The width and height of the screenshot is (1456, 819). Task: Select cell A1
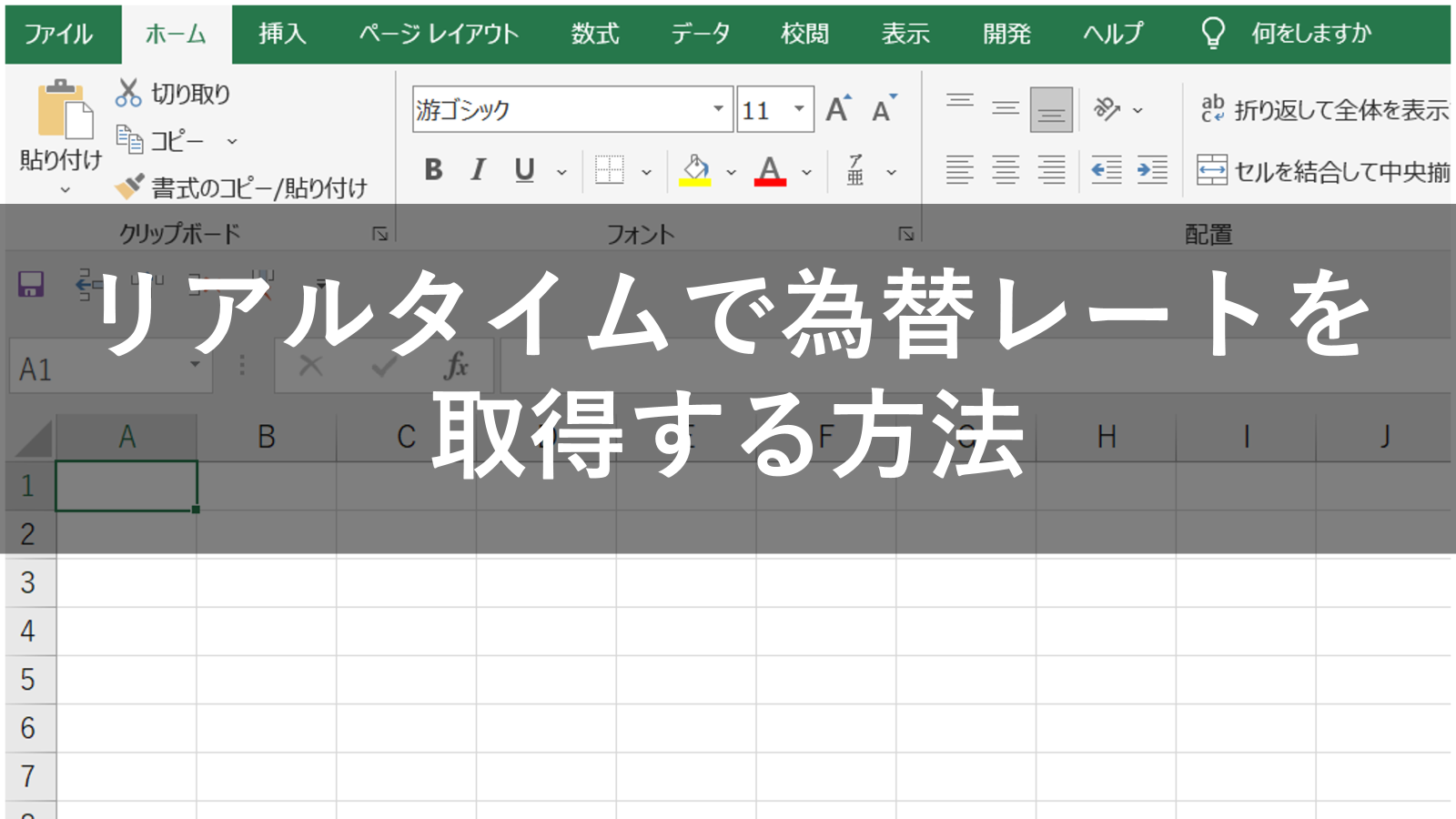(126, 486)
